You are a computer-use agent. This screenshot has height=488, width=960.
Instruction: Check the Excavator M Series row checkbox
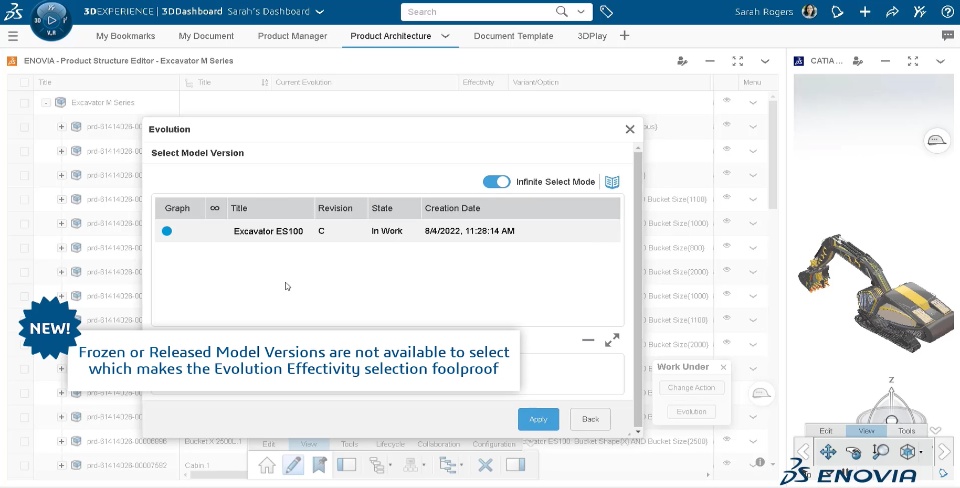pyautogui.click(x=24, y=103)
